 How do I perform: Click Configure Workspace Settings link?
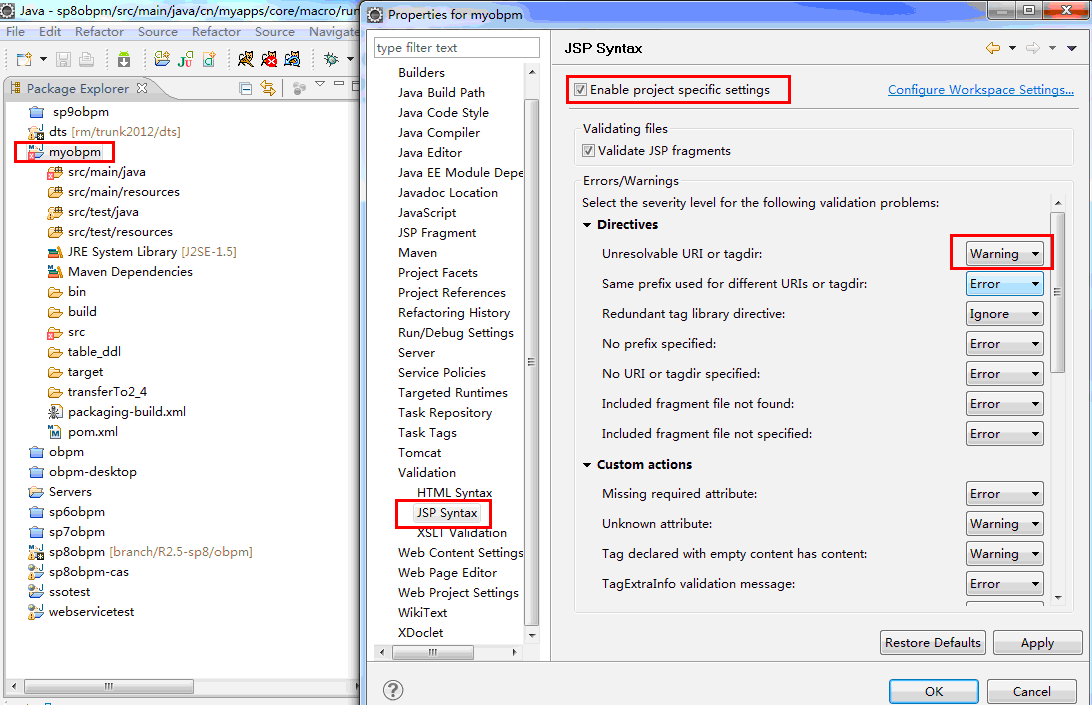[x=981, y=90]
